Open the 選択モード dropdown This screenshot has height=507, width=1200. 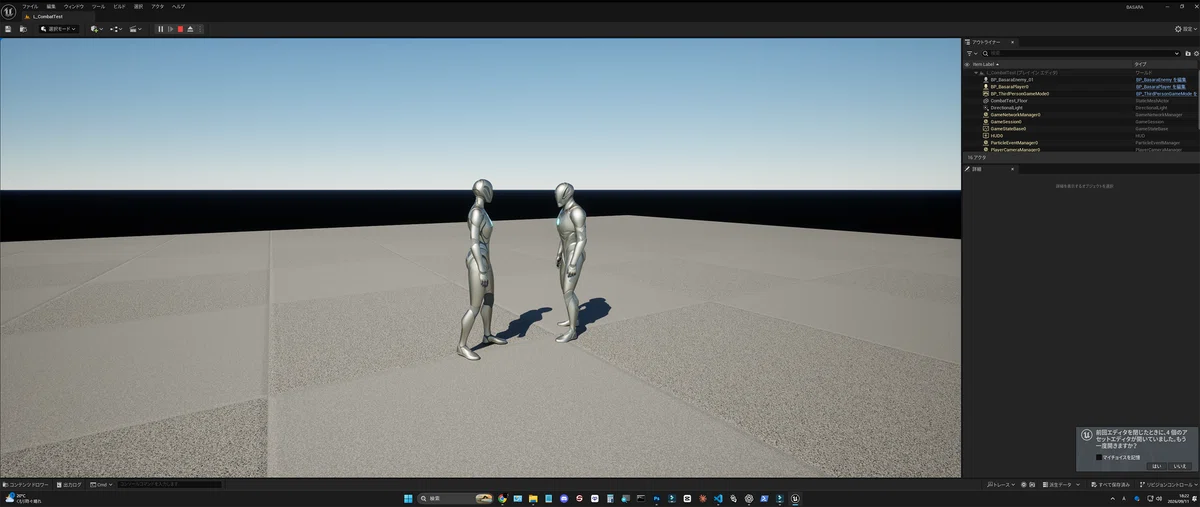click(59, 29)
